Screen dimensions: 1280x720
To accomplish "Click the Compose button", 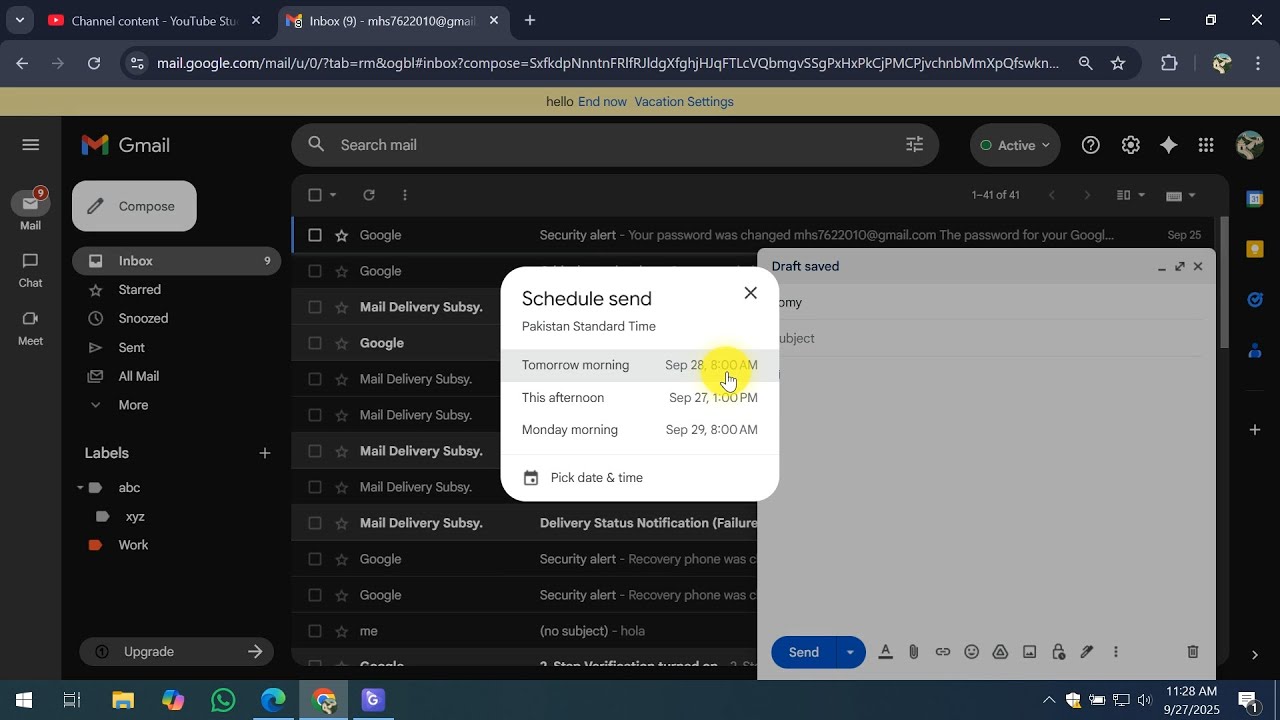I will tap(134, 206).
